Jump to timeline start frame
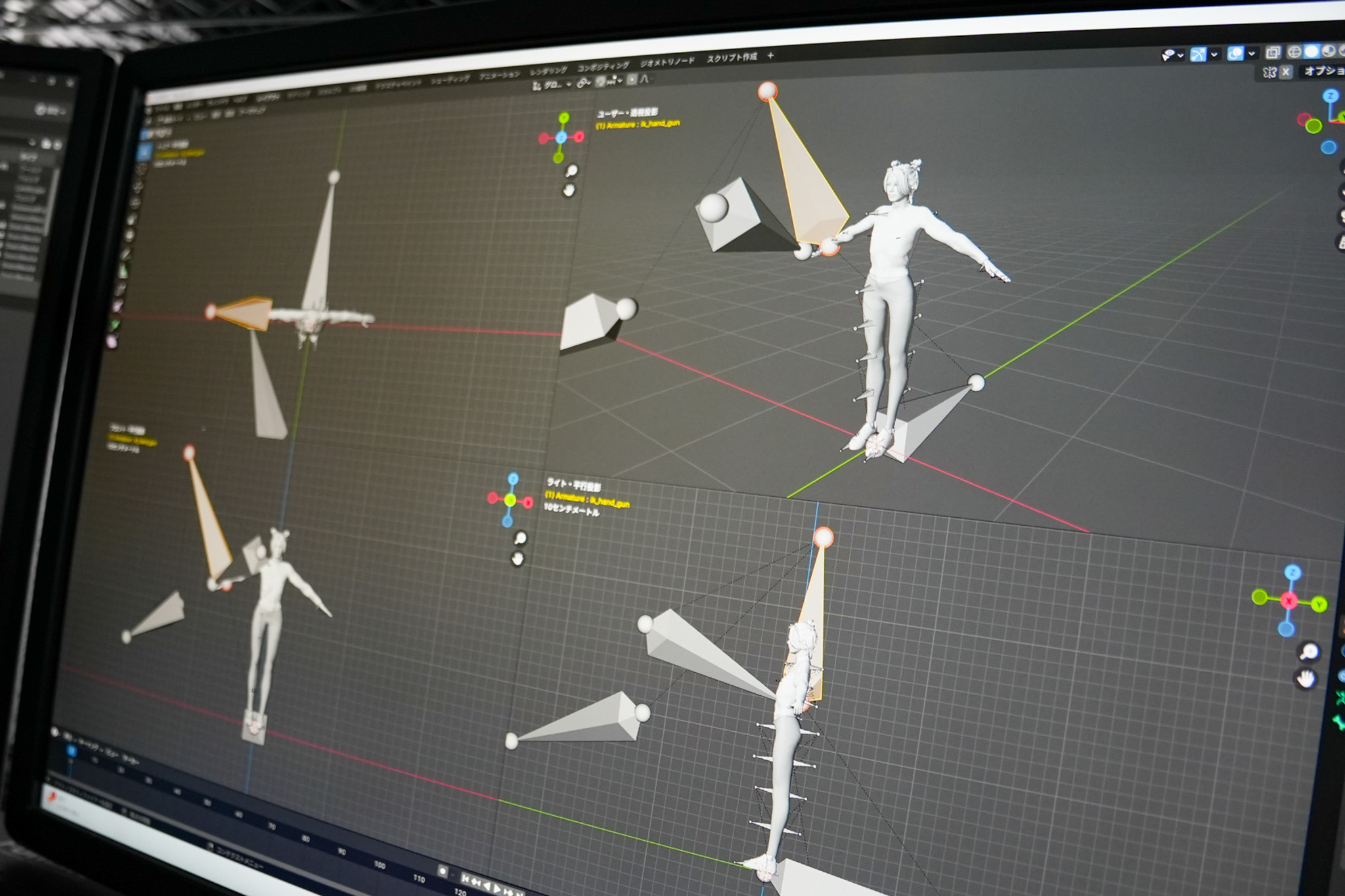This screenshot has height=896, width=1345. (x=466, y=878)
